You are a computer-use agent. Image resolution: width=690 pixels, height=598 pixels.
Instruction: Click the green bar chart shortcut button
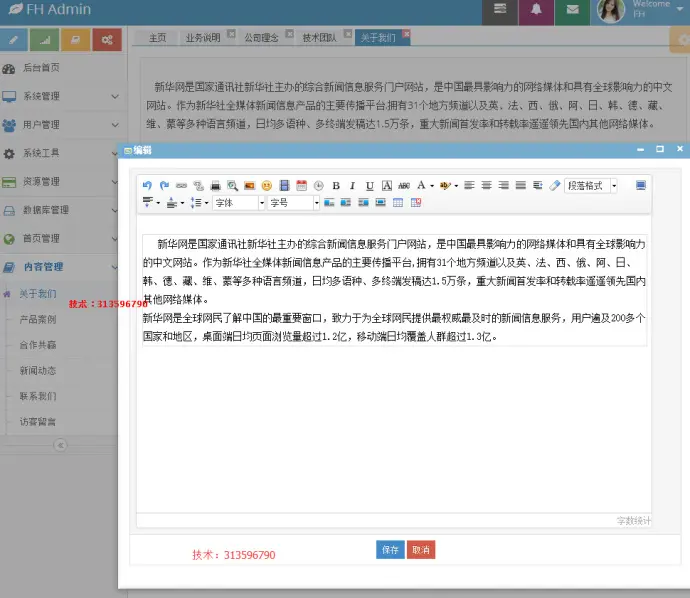(44, 40)
